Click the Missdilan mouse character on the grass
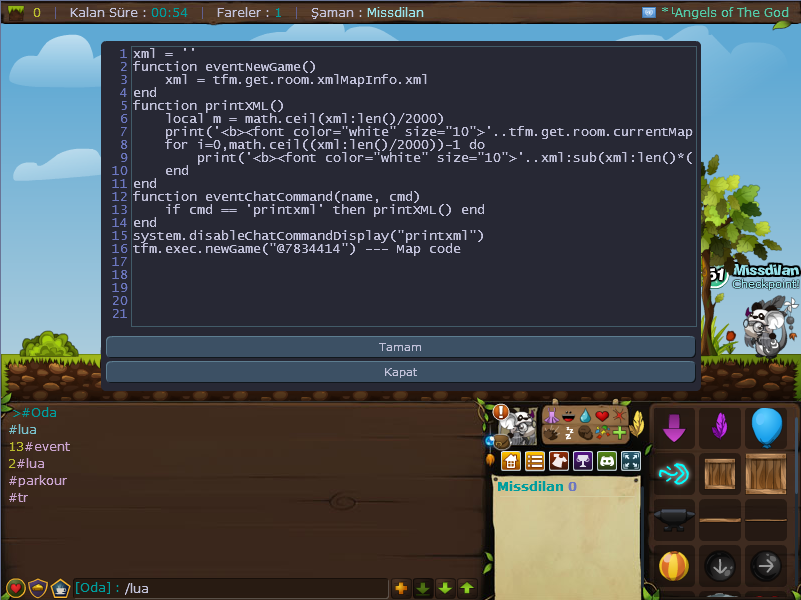 click(769, 327)
